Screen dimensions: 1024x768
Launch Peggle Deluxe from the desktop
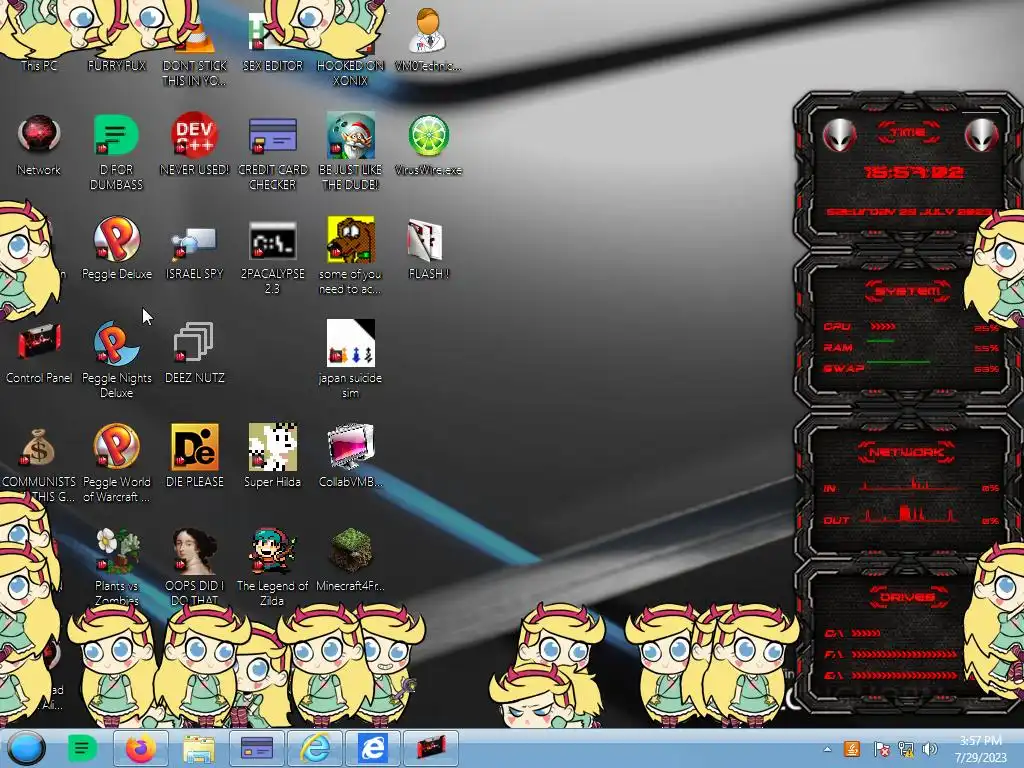coord(116,239)
